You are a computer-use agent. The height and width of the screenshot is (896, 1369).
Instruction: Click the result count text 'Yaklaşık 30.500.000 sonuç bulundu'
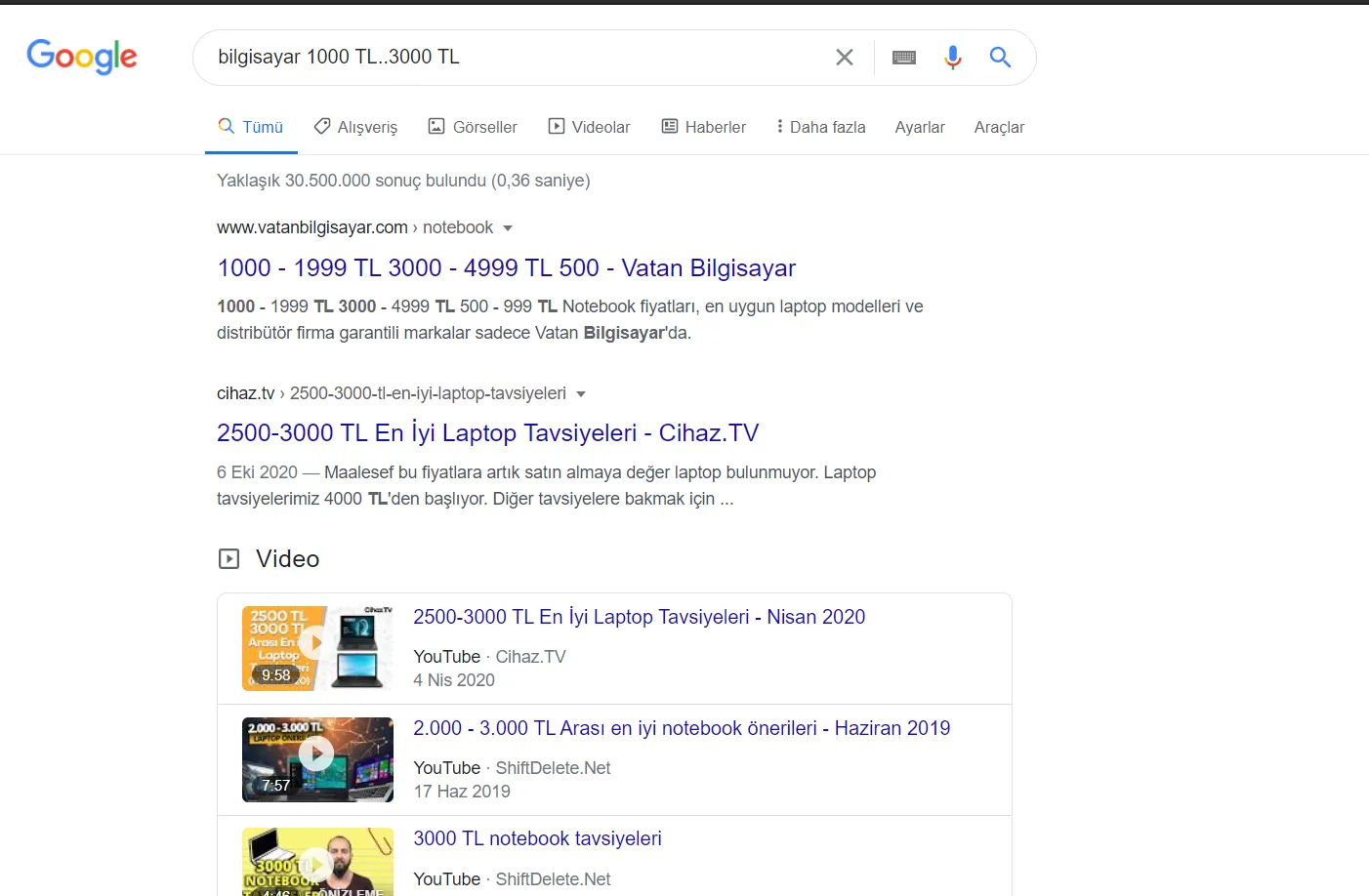352,181
